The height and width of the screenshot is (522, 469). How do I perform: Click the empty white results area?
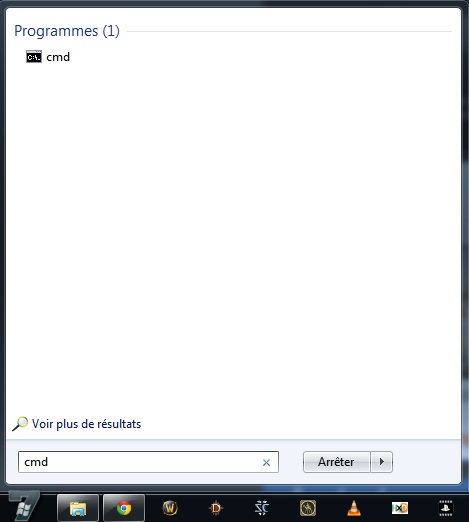coord(233,233)
